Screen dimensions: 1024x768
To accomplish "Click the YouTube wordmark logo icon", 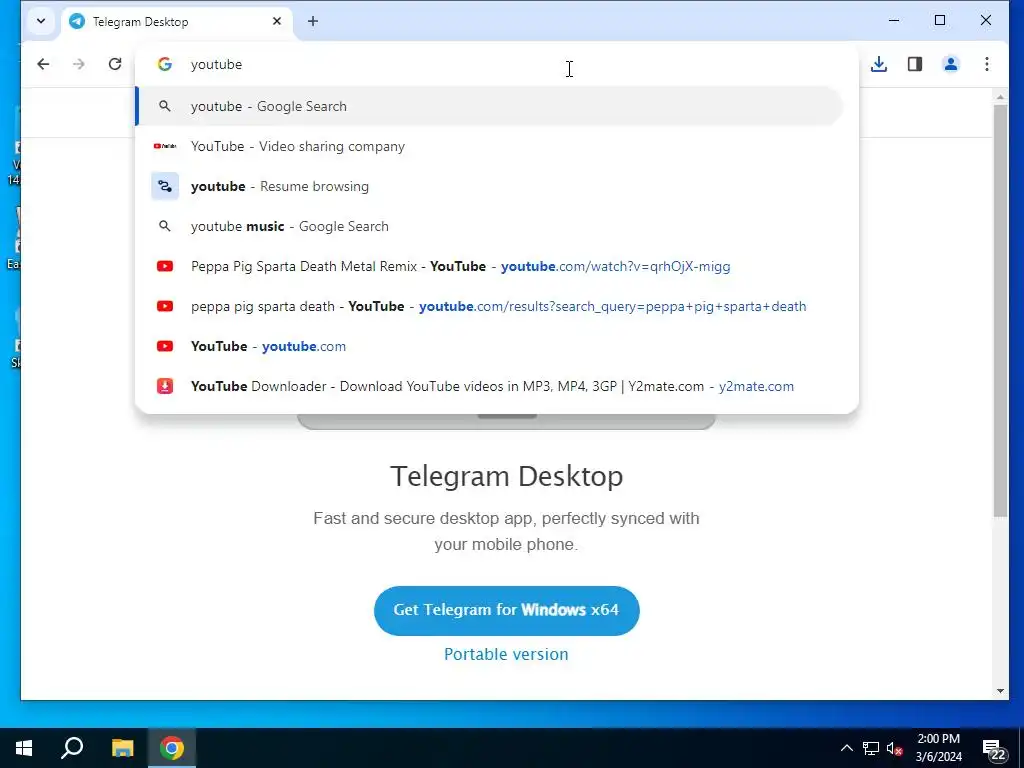I will coord(165,146).
